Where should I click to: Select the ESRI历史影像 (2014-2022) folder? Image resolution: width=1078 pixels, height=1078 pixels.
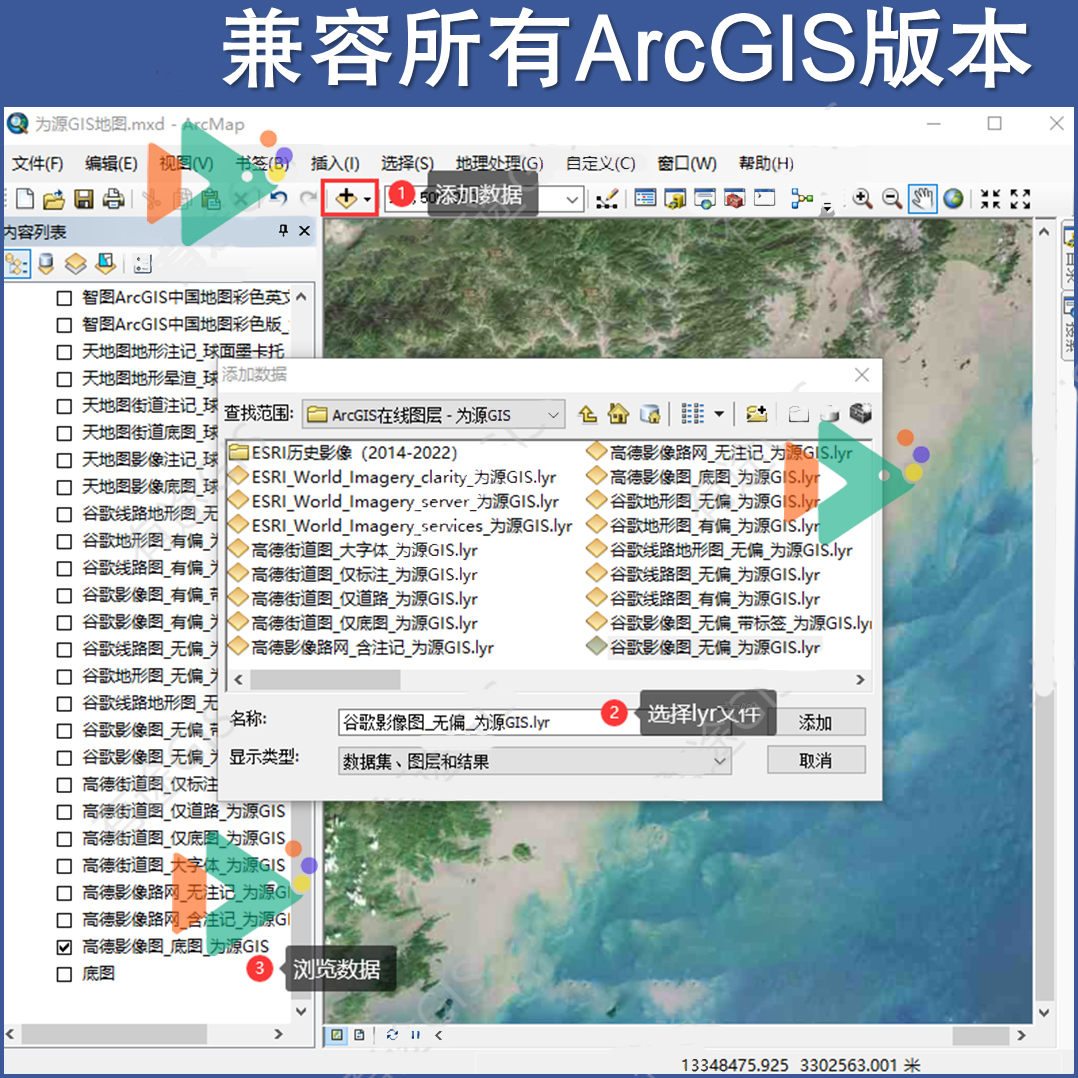point(343,452)
